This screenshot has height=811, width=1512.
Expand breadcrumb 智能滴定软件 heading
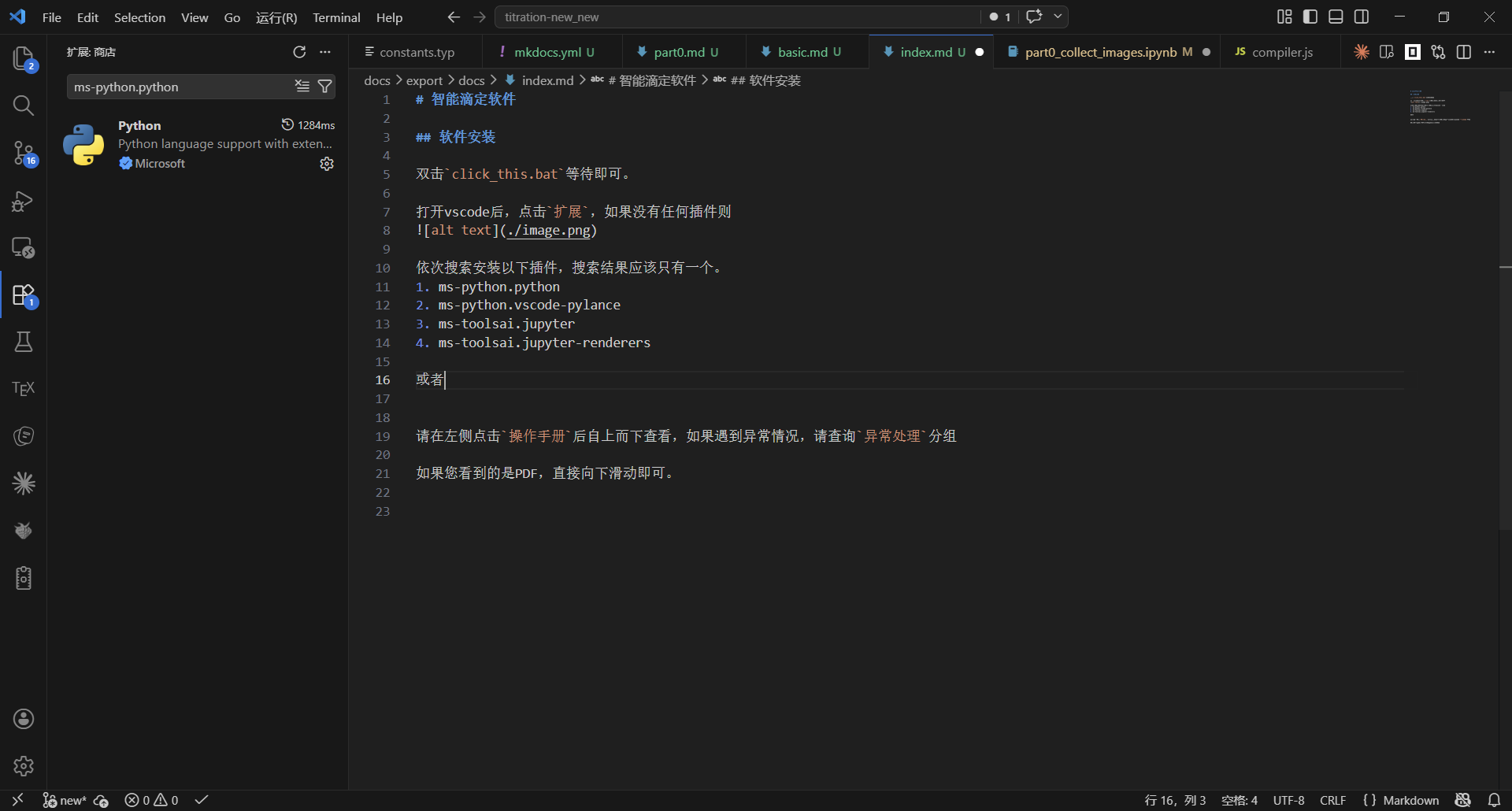click(x=651, y=80)
